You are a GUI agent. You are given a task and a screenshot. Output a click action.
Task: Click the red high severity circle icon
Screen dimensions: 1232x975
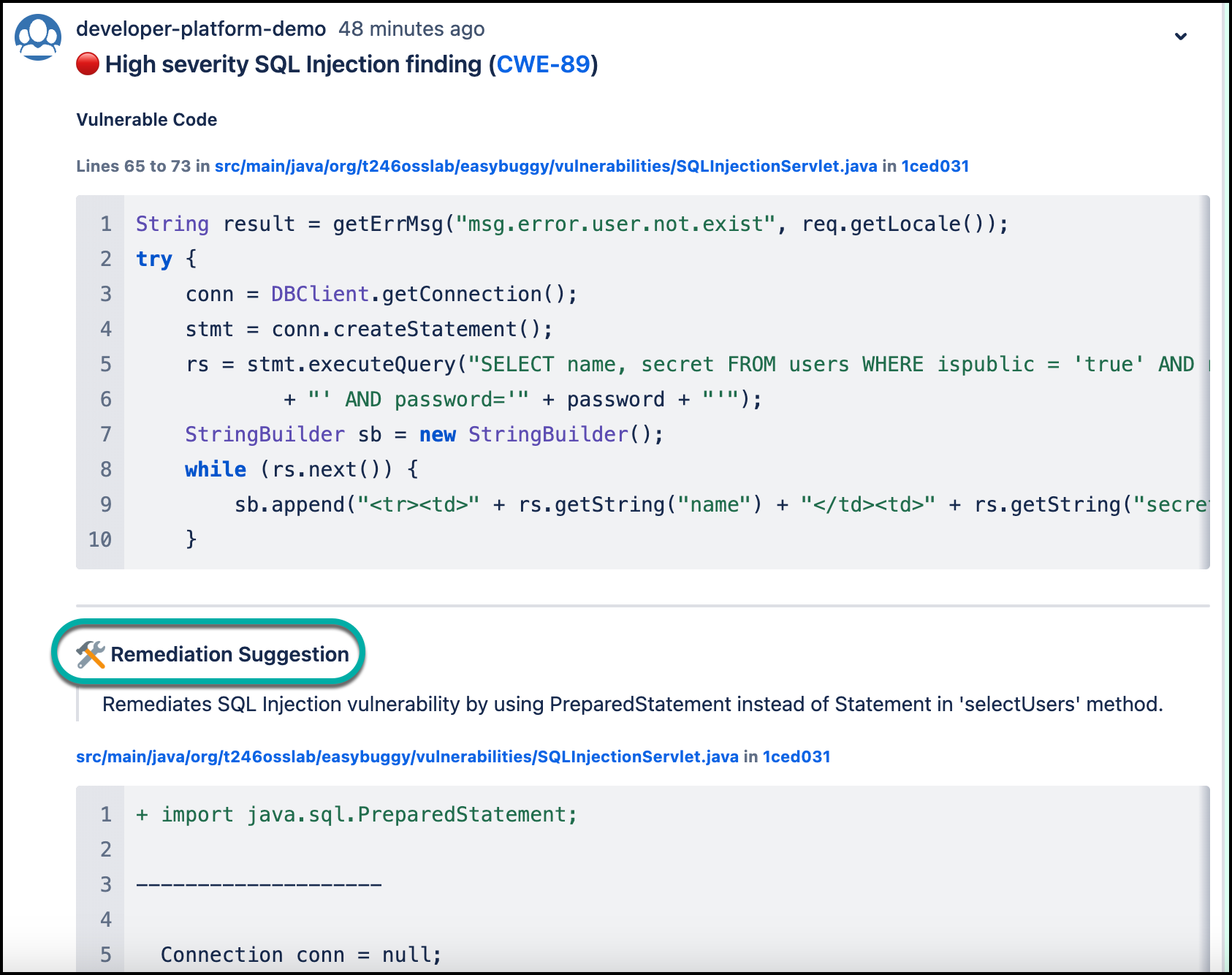coord(88,64)
